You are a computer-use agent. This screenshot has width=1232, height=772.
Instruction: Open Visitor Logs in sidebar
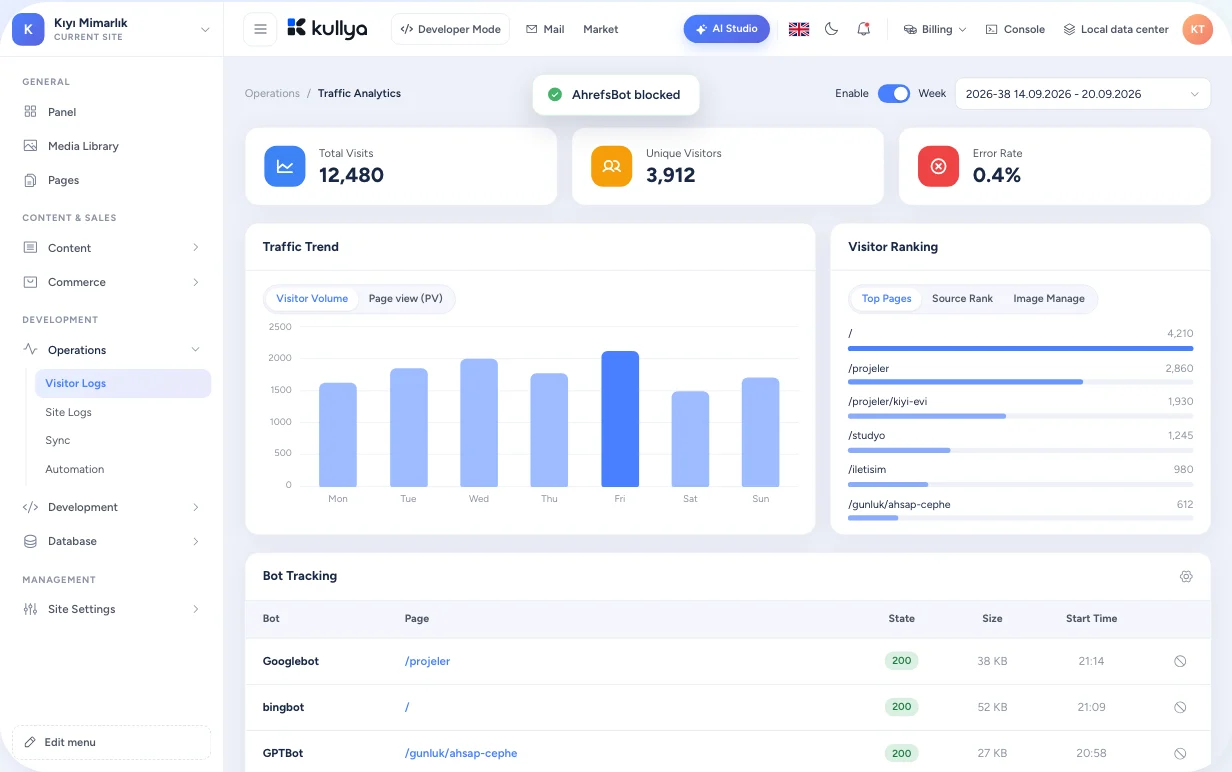[x=123, y=383]
